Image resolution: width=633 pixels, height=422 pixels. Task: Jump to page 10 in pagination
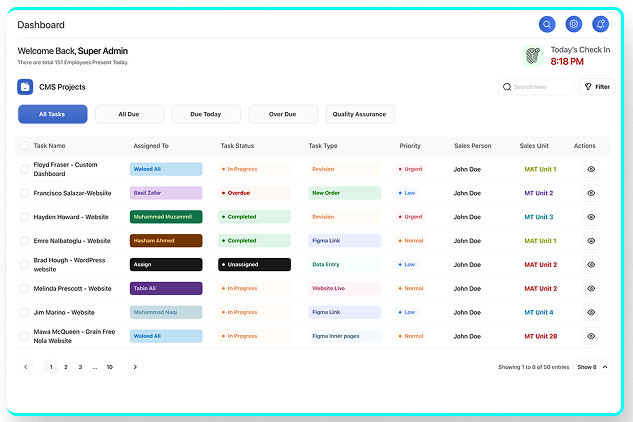coord(110,367)
